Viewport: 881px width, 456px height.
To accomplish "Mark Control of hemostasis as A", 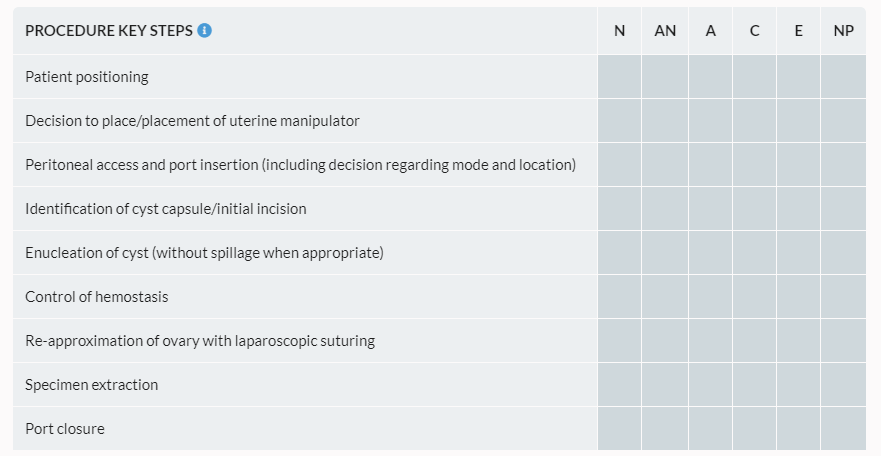I will click(x=710, y=297).
